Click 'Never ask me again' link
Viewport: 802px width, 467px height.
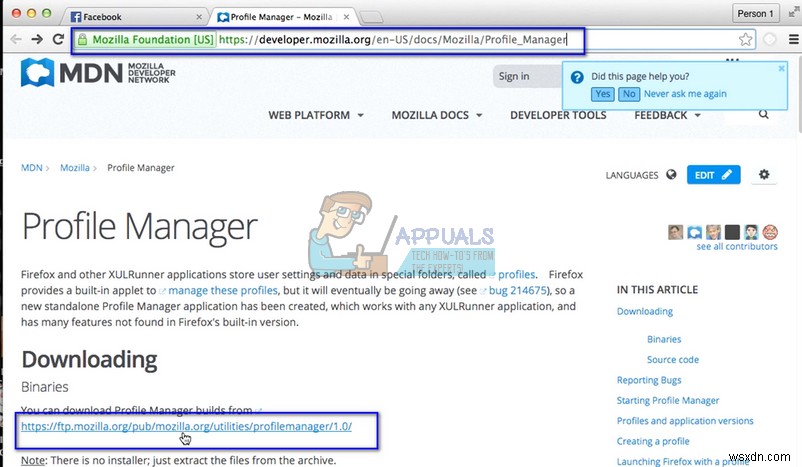click(685, 94)
